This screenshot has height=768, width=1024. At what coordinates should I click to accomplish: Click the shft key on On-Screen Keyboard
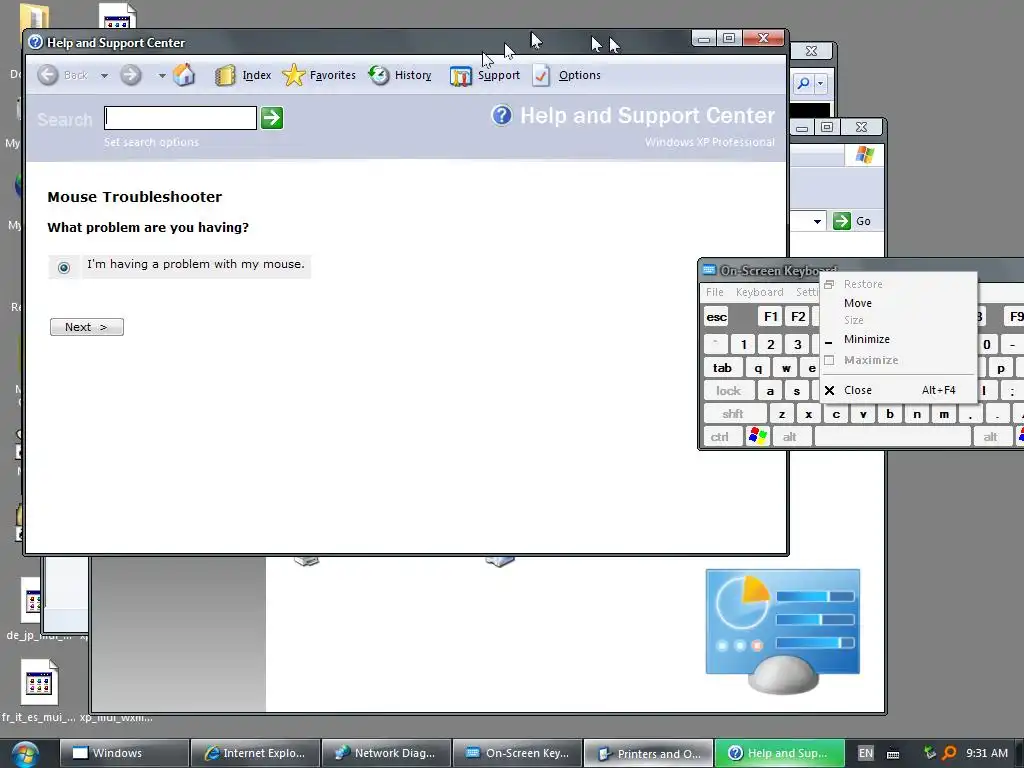733,414
